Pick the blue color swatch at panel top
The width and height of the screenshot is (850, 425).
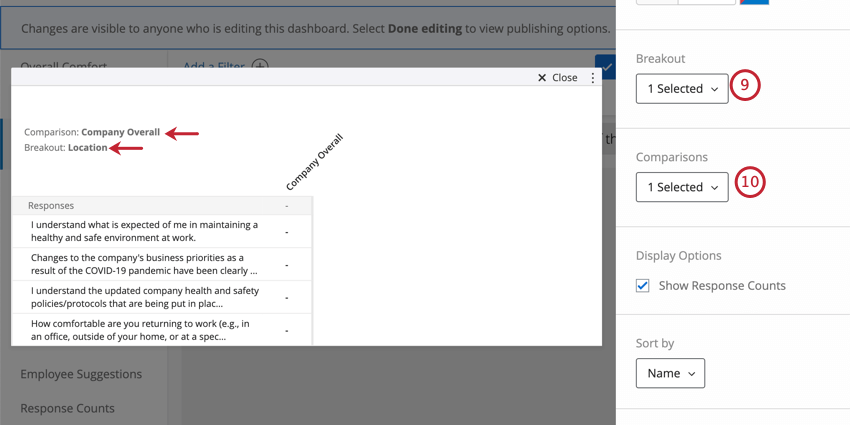(x=754, y=2)
